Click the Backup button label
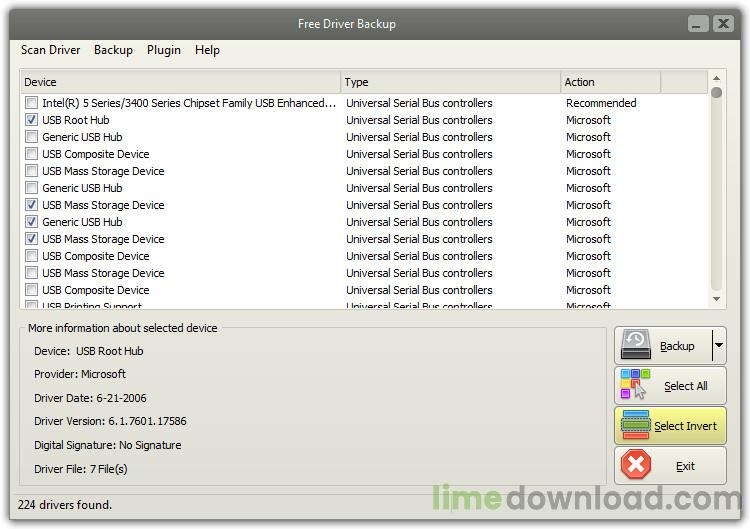The image size is (750, 529). click(x=677, y=346)
